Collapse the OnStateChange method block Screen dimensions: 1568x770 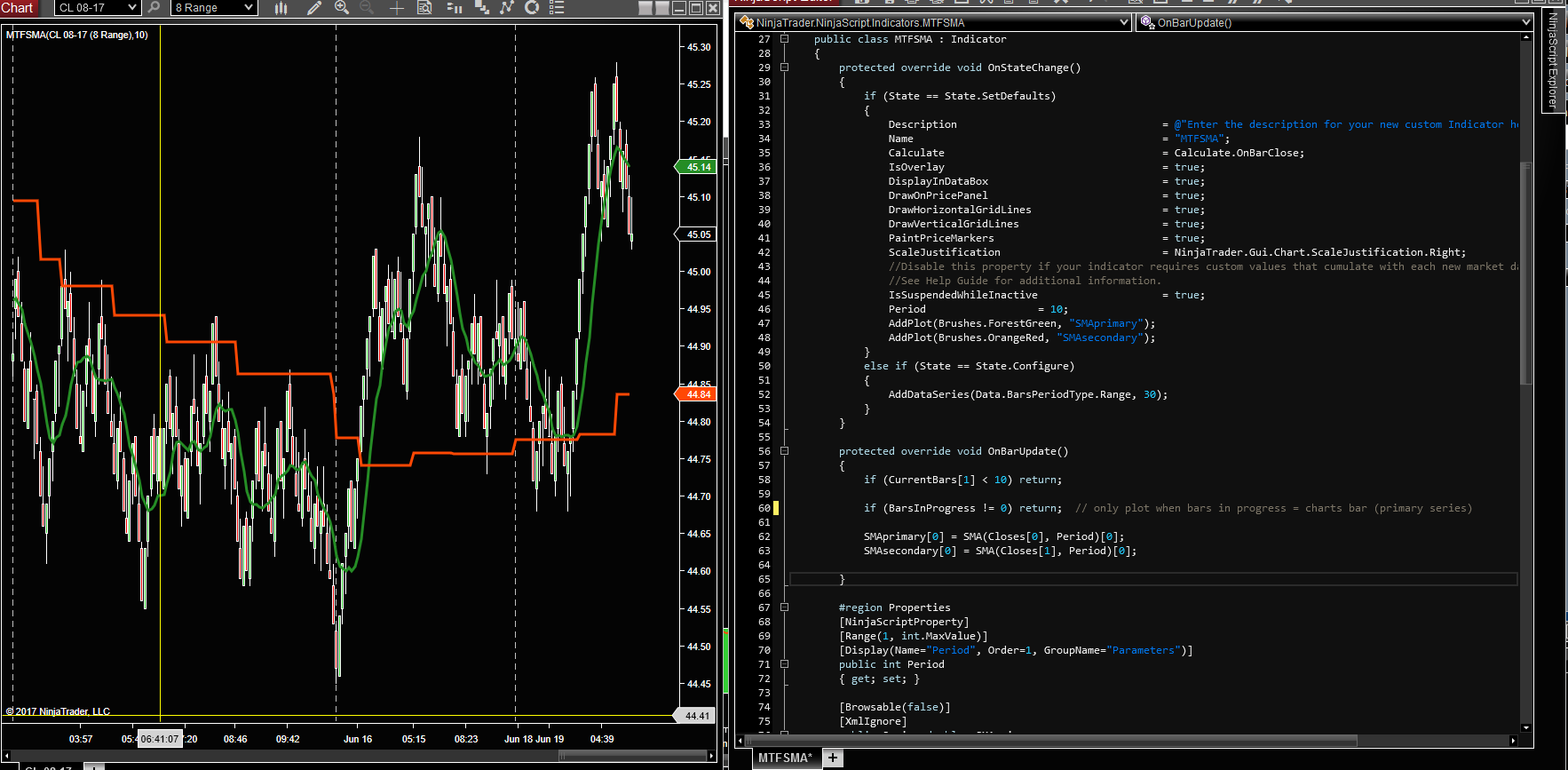[784, 67]
